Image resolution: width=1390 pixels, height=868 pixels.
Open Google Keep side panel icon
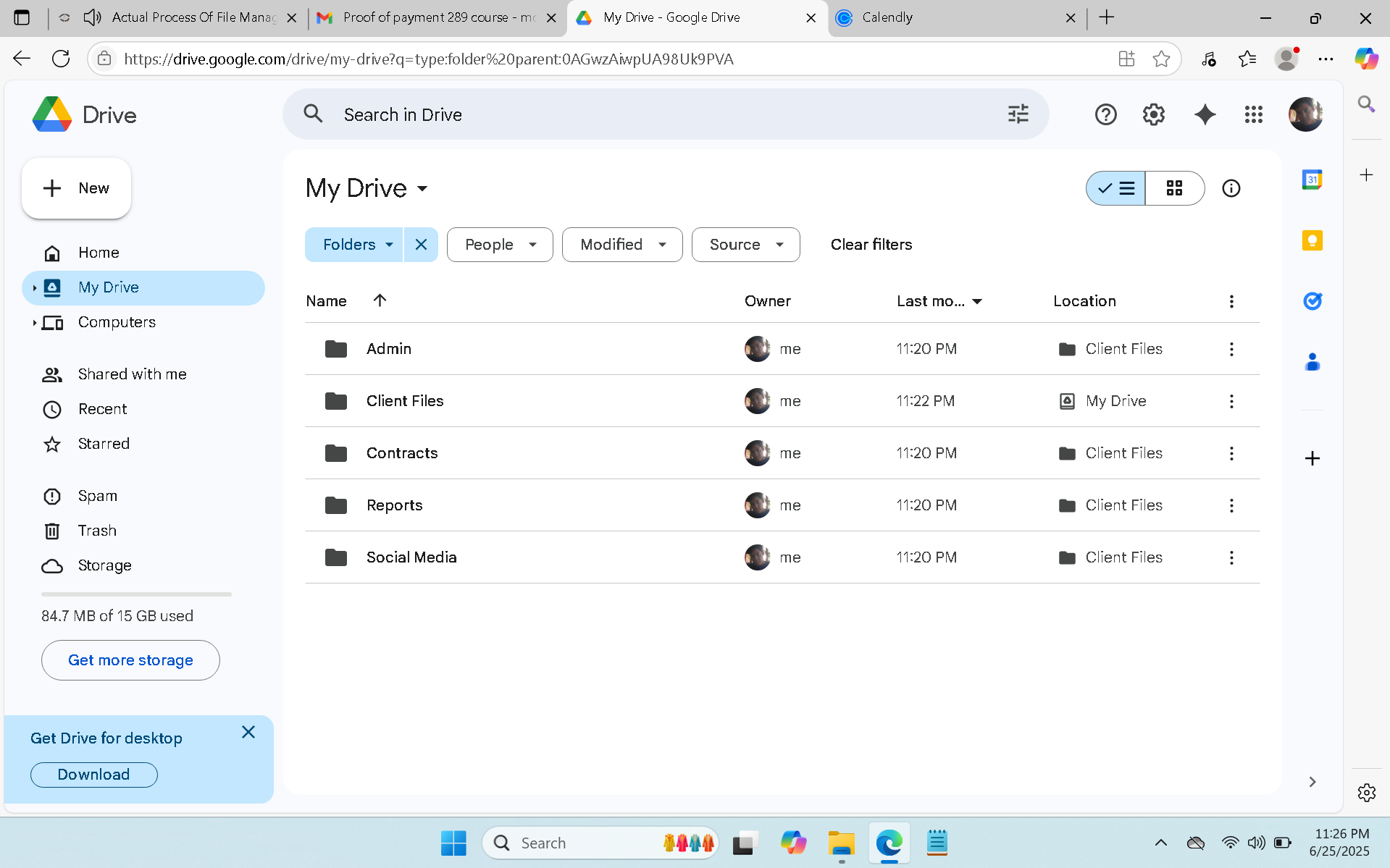click(x=1312, y=240)
